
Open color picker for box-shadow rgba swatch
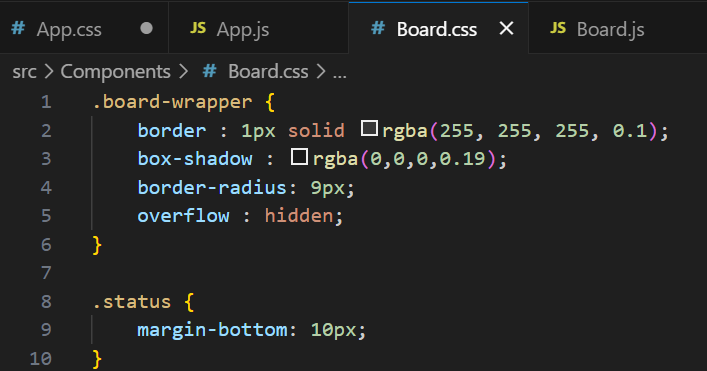click(x=299, y=157)
